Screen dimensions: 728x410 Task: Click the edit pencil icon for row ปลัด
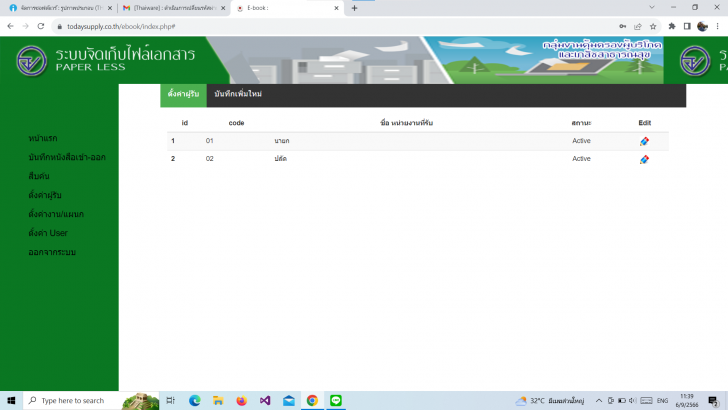[x=644, y=159]
